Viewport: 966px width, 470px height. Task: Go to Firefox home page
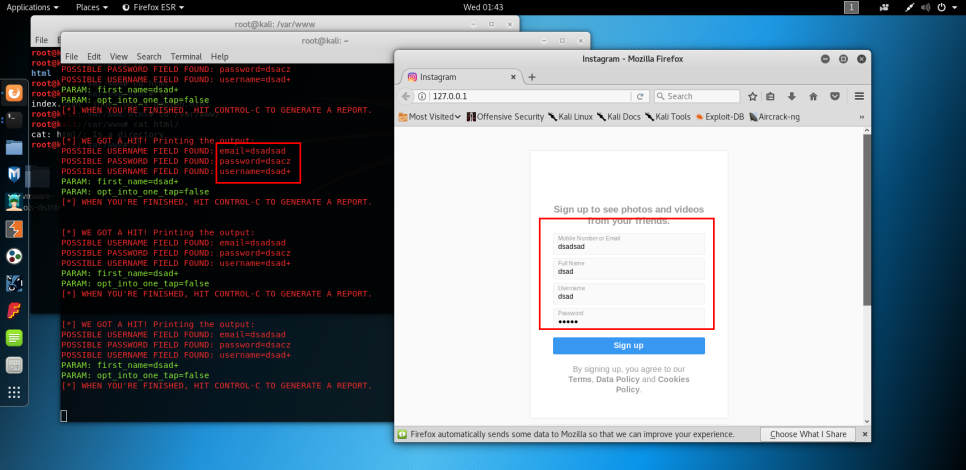(813, 97)
